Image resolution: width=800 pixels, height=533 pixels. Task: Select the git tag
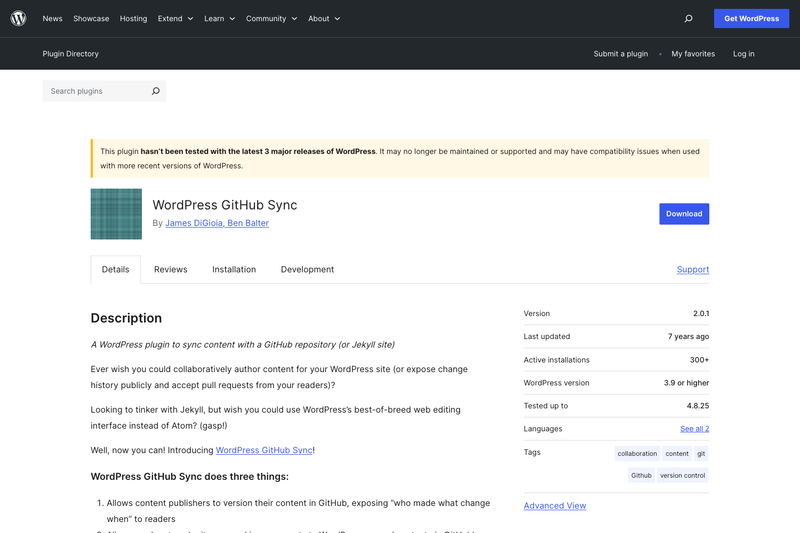701,453
